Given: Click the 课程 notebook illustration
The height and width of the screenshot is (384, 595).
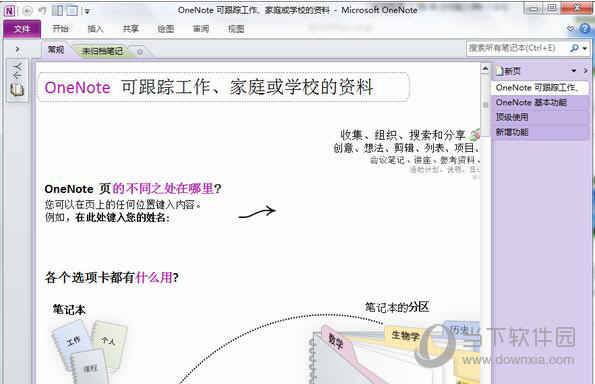Looking at the screenshot, I should (x=90, y=368).
